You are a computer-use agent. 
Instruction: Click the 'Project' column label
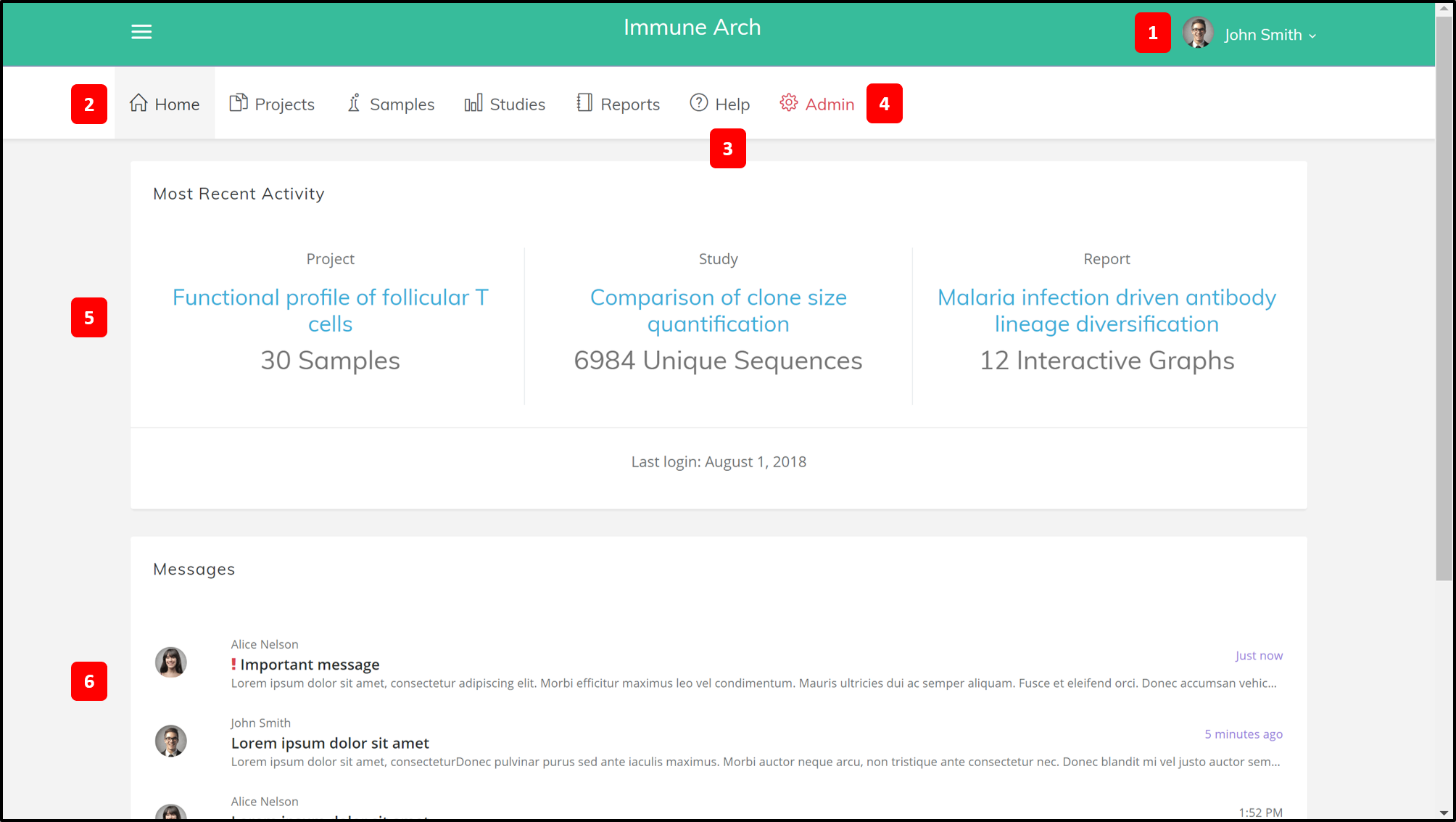tap(331, 259)
